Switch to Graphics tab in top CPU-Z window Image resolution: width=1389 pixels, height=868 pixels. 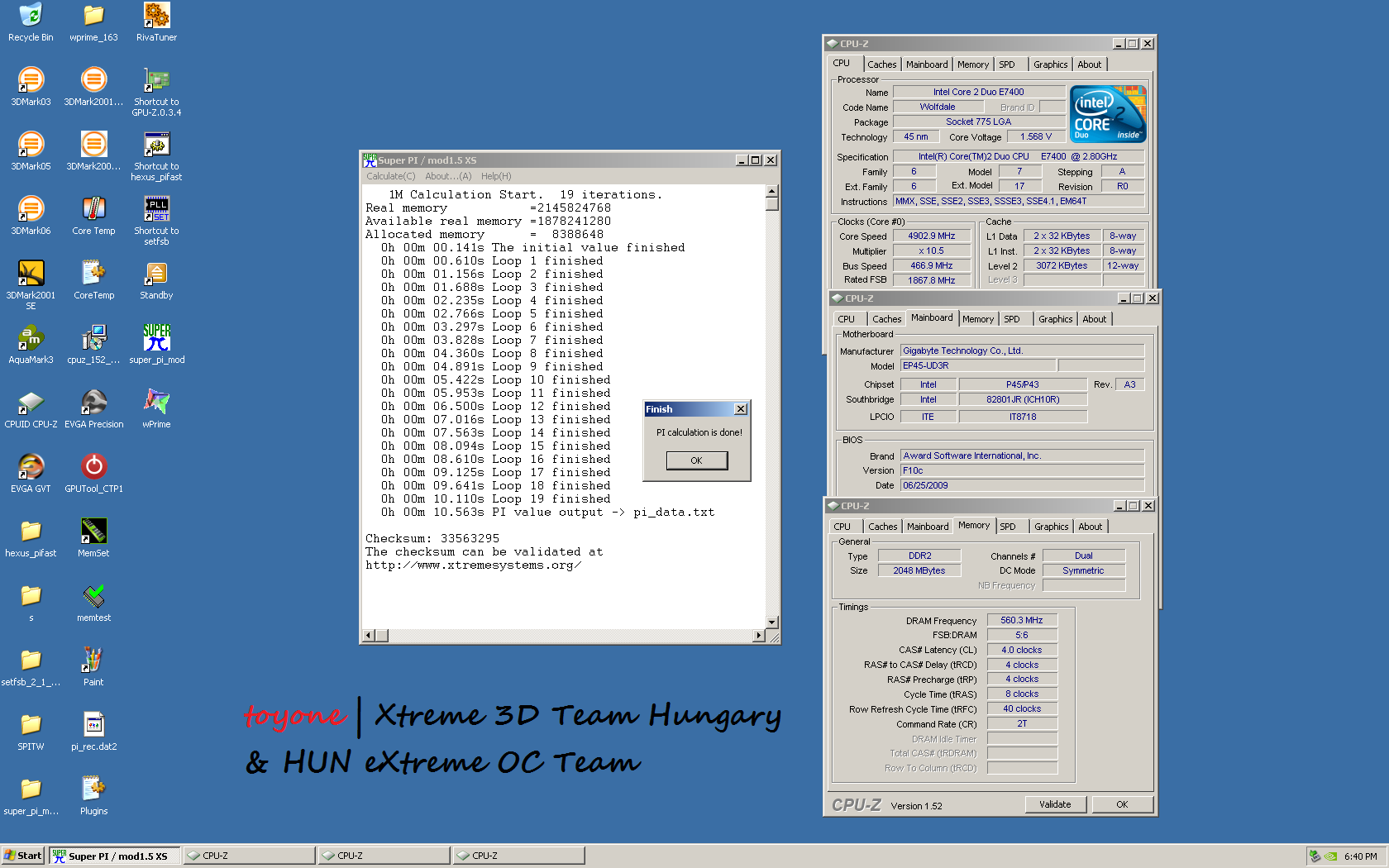pyautogui.click(x=1050, y=64)
